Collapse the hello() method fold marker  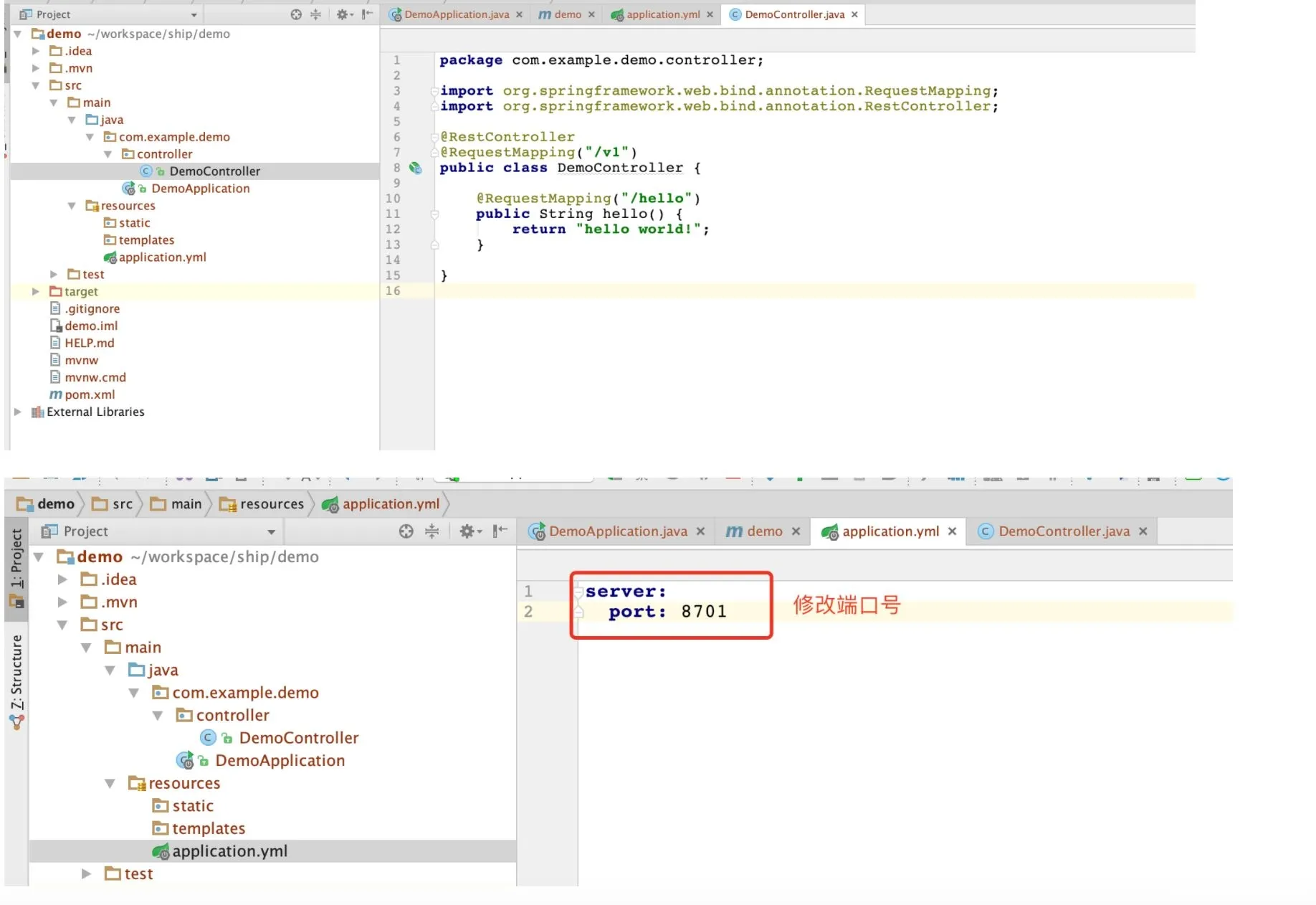435,214
